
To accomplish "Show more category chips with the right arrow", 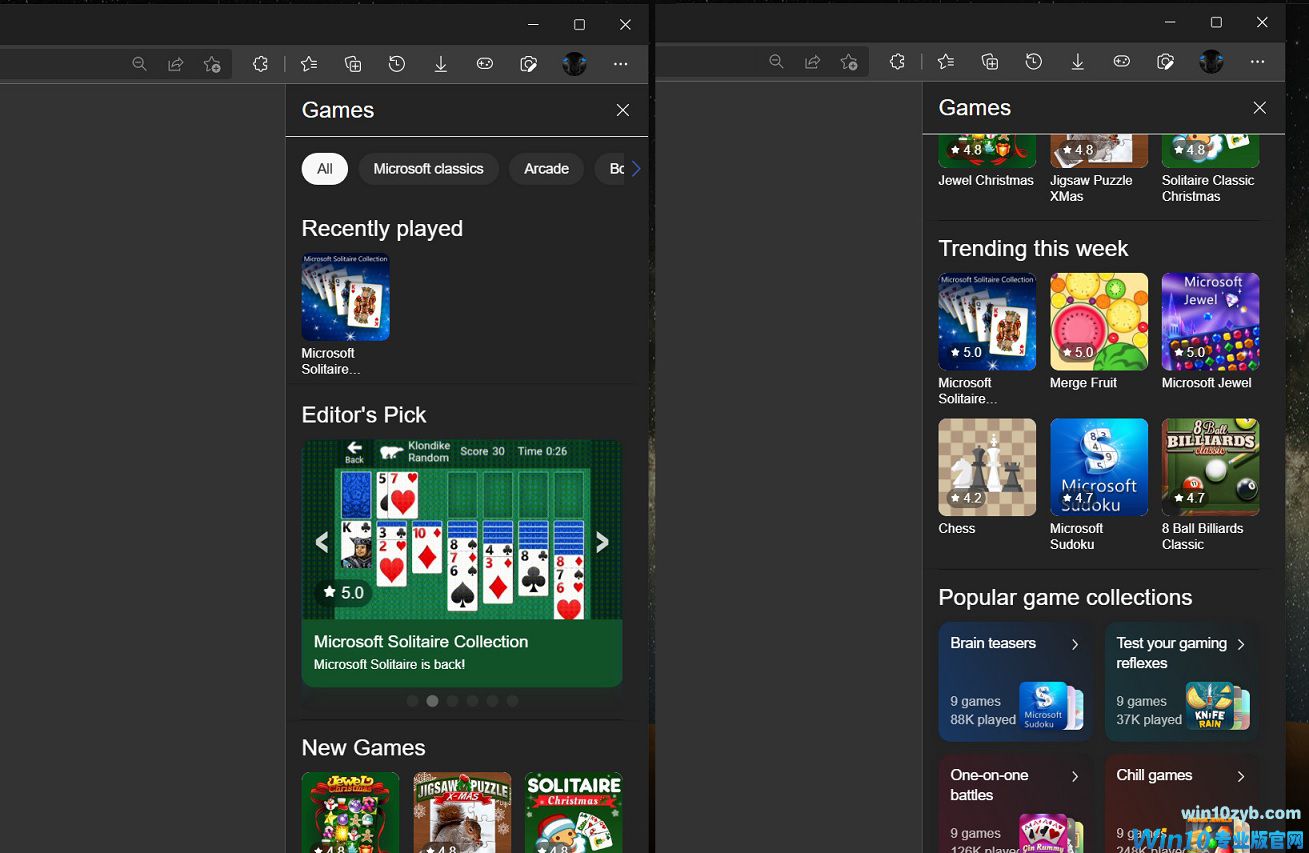I will (635, 169).
